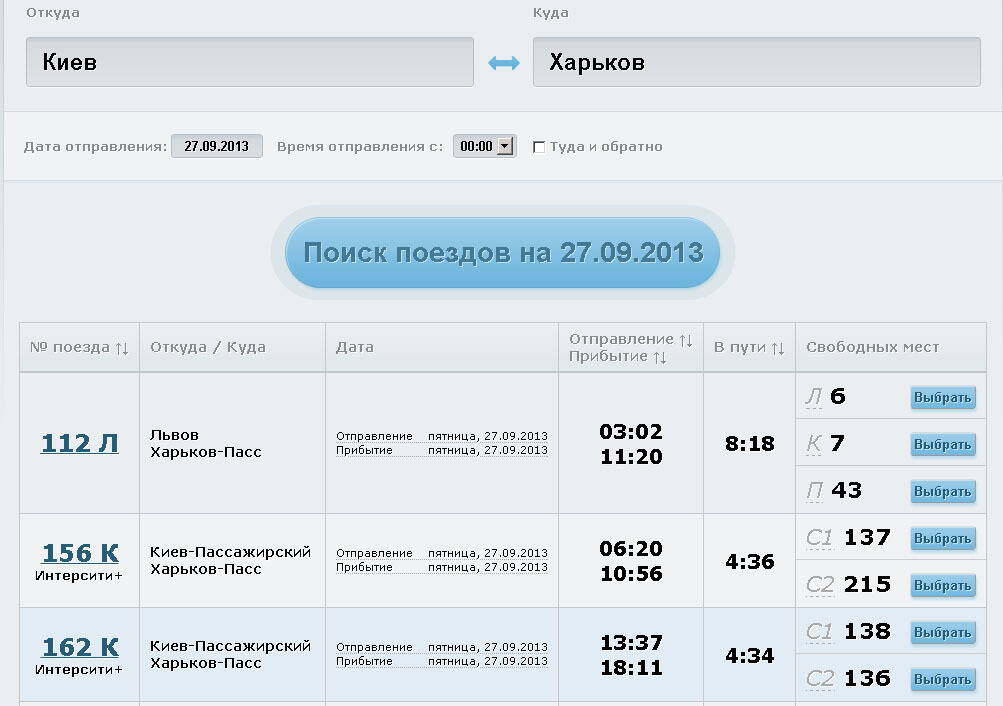Click the destination field containing Харьков
The height and width of the screenshot is (706, 1003).
(x=756, y=62)
